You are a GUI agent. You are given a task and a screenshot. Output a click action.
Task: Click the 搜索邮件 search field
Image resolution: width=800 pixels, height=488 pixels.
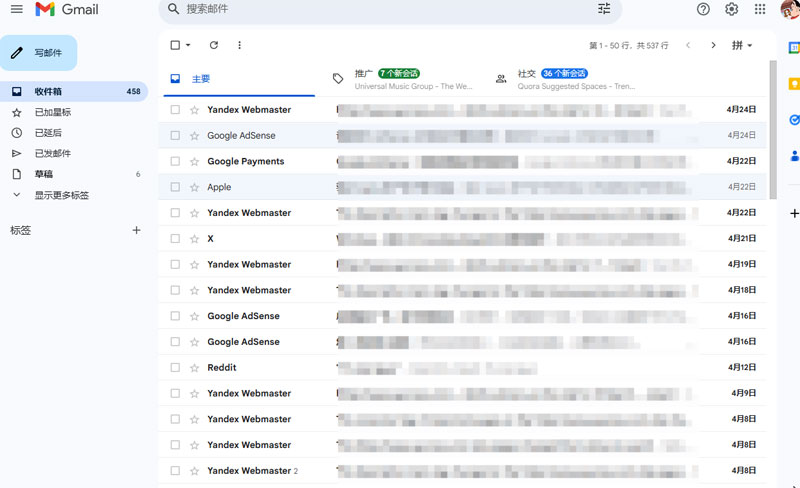tap(390, 9)
